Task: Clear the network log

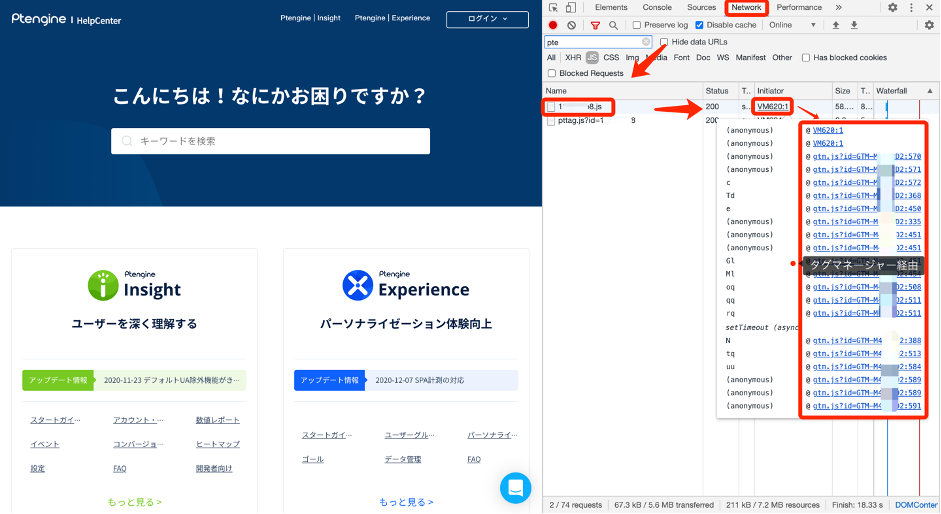Action: coord(571,25)
